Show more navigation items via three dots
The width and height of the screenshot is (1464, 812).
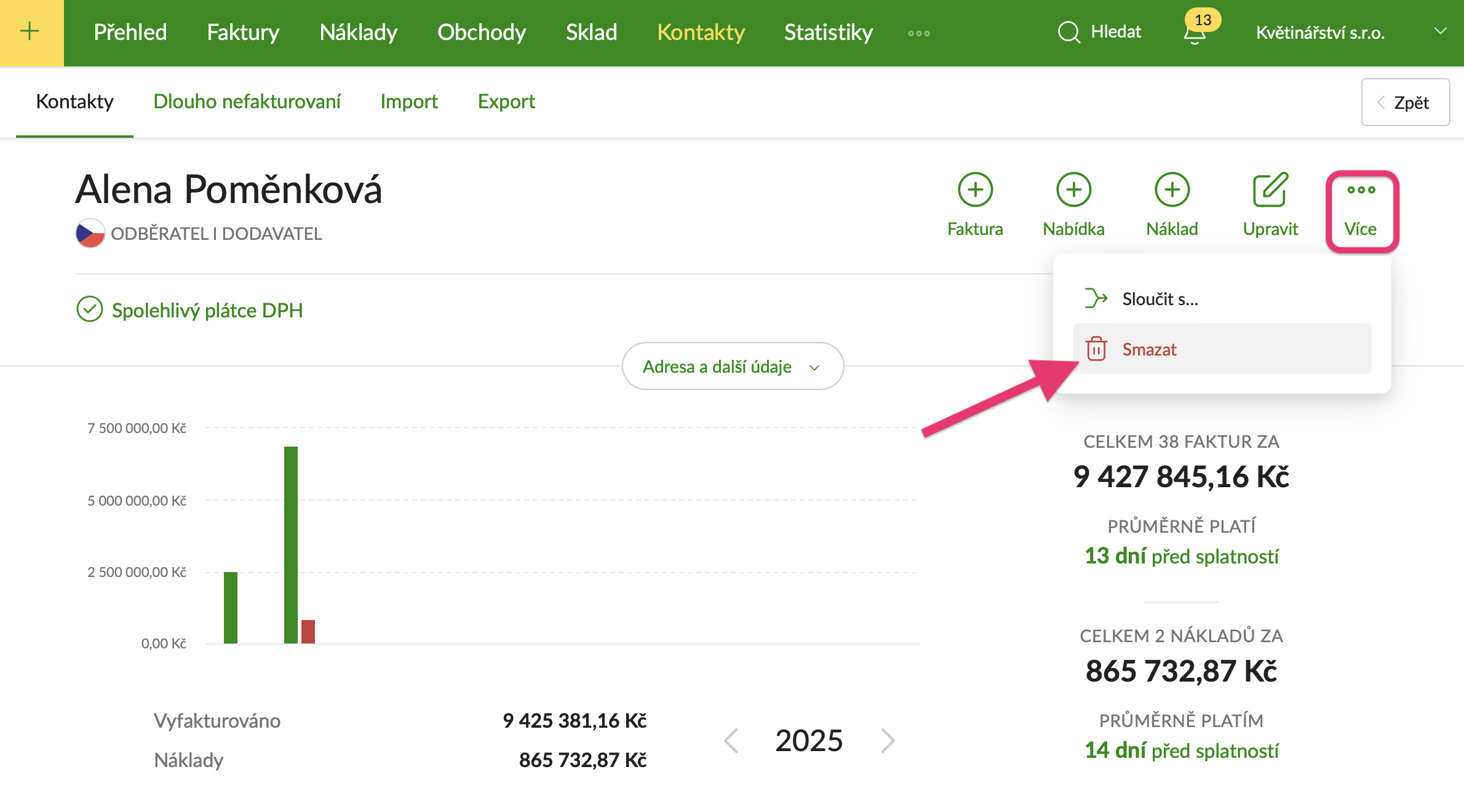click(919, 33)
